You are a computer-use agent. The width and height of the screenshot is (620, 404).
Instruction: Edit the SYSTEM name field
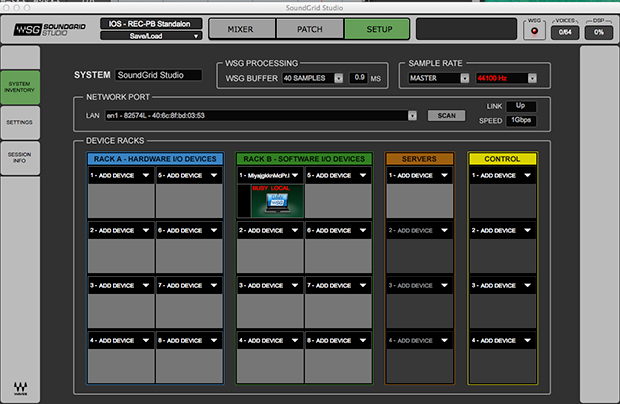159,75
